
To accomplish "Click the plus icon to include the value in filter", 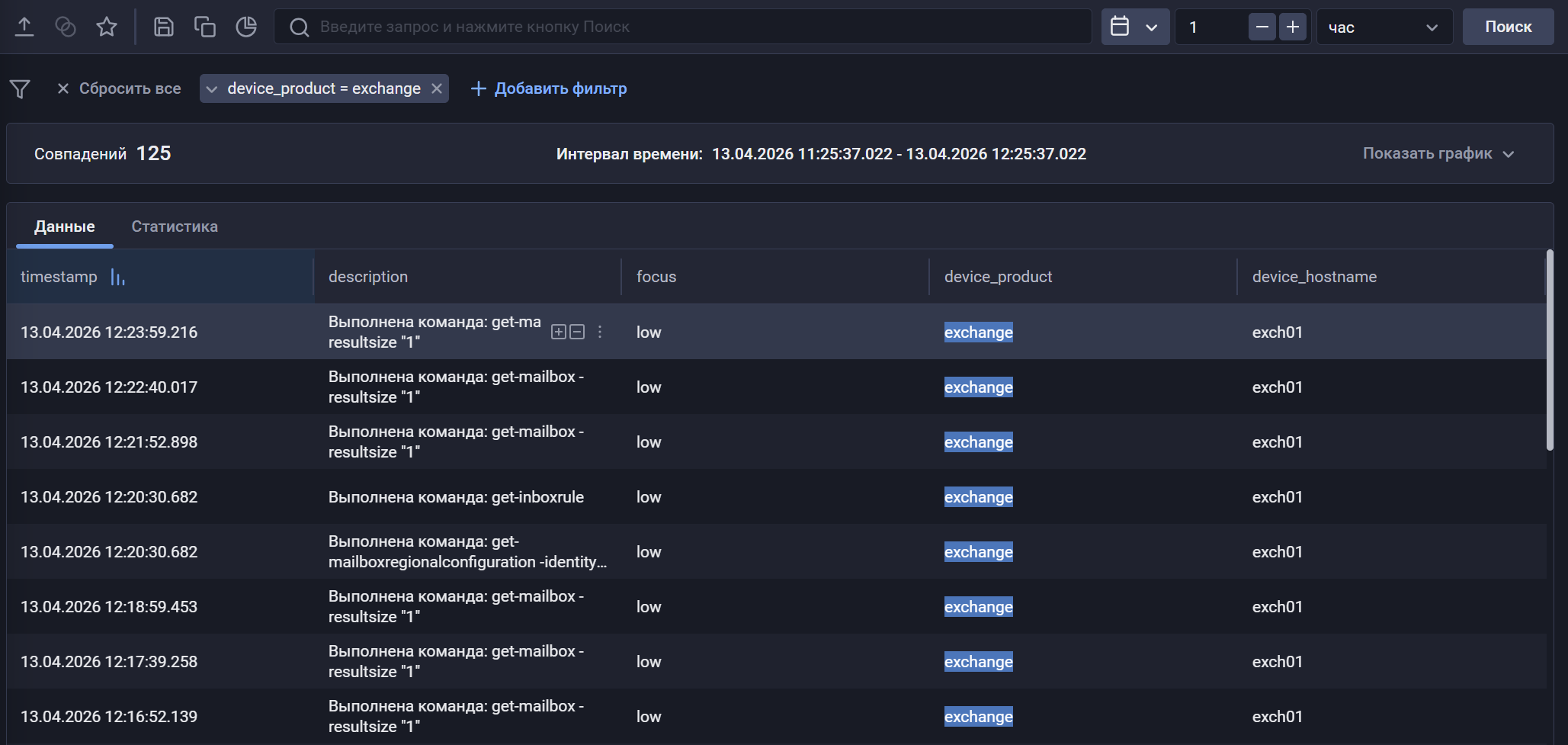I will [559, 332].
